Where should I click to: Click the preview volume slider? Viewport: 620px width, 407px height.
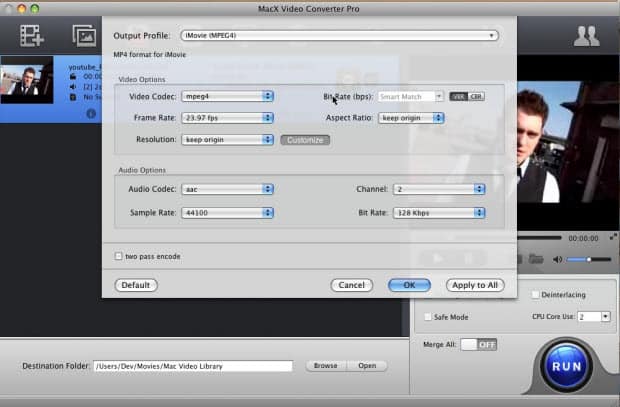pos(589,259)
